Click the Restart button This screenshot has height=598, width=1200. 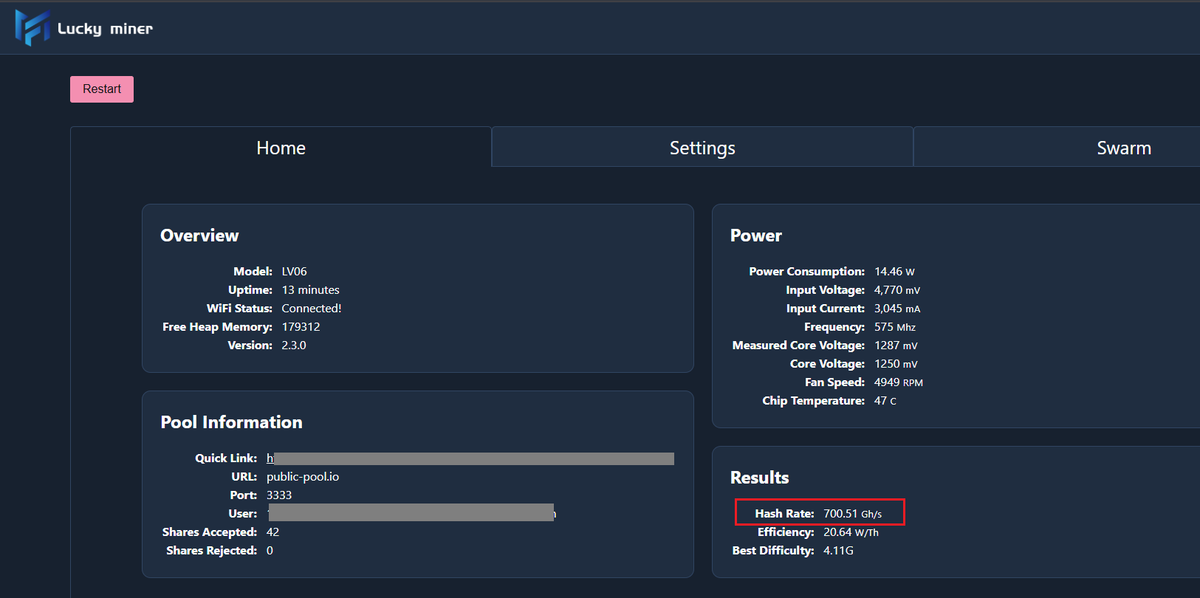coord(102,89)
